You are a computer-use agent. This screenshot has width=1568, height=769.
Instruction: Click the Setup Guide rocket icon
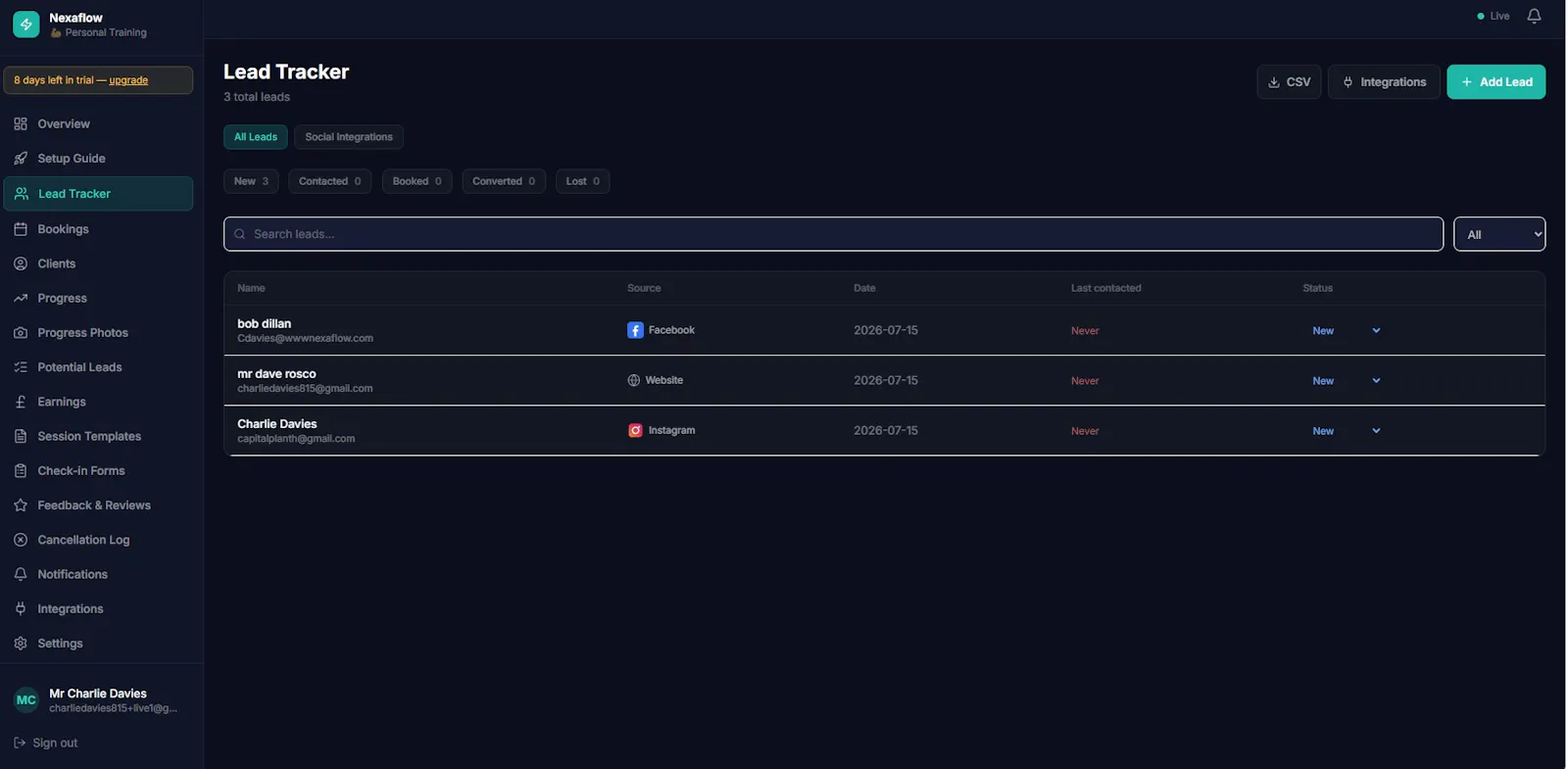21,158
